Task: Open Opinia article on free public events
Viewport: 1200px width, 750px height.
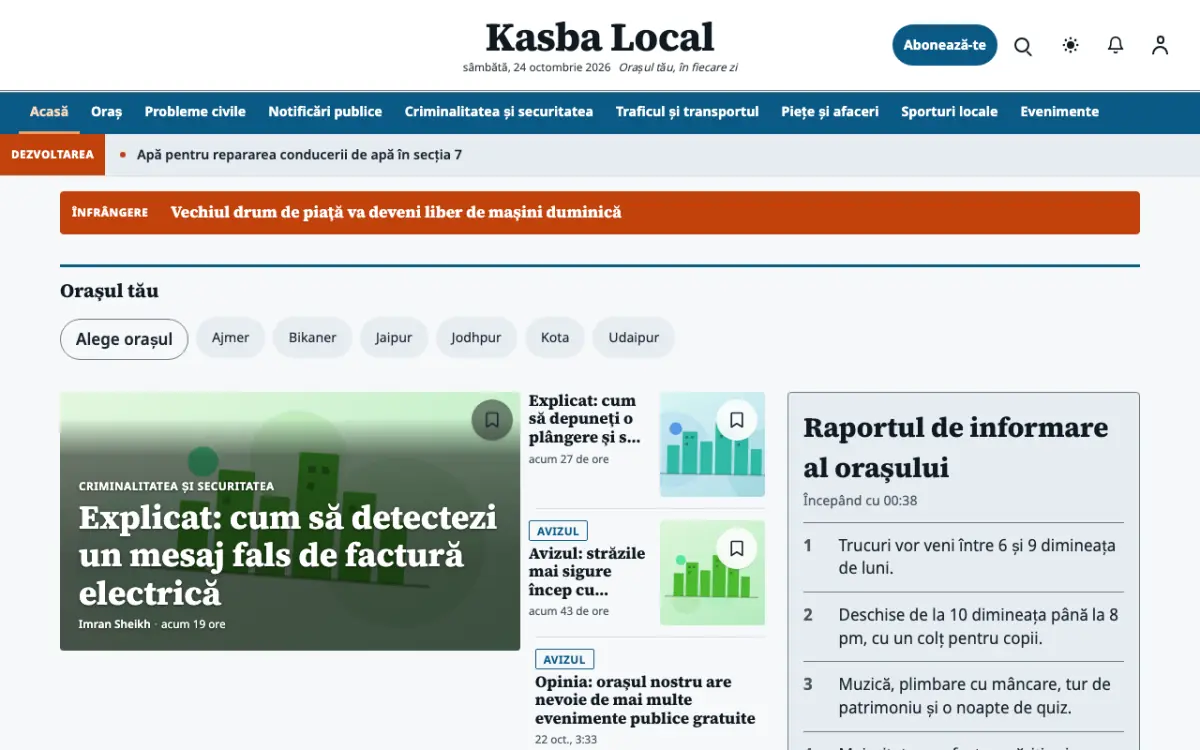Action: pyautogui.click(x=645, y=700)
